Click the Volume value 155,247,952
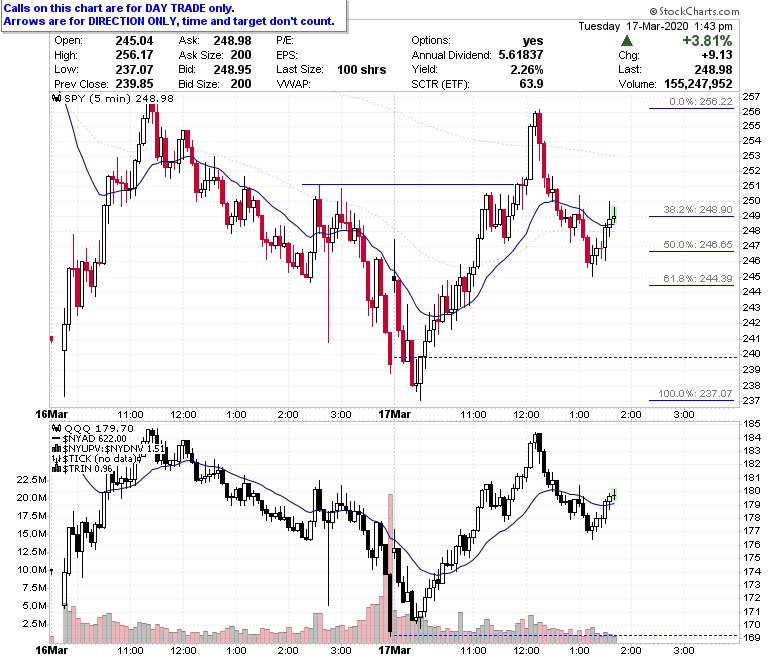The height and width of the screenshot is (659, 780). click(x=698, y=84)
